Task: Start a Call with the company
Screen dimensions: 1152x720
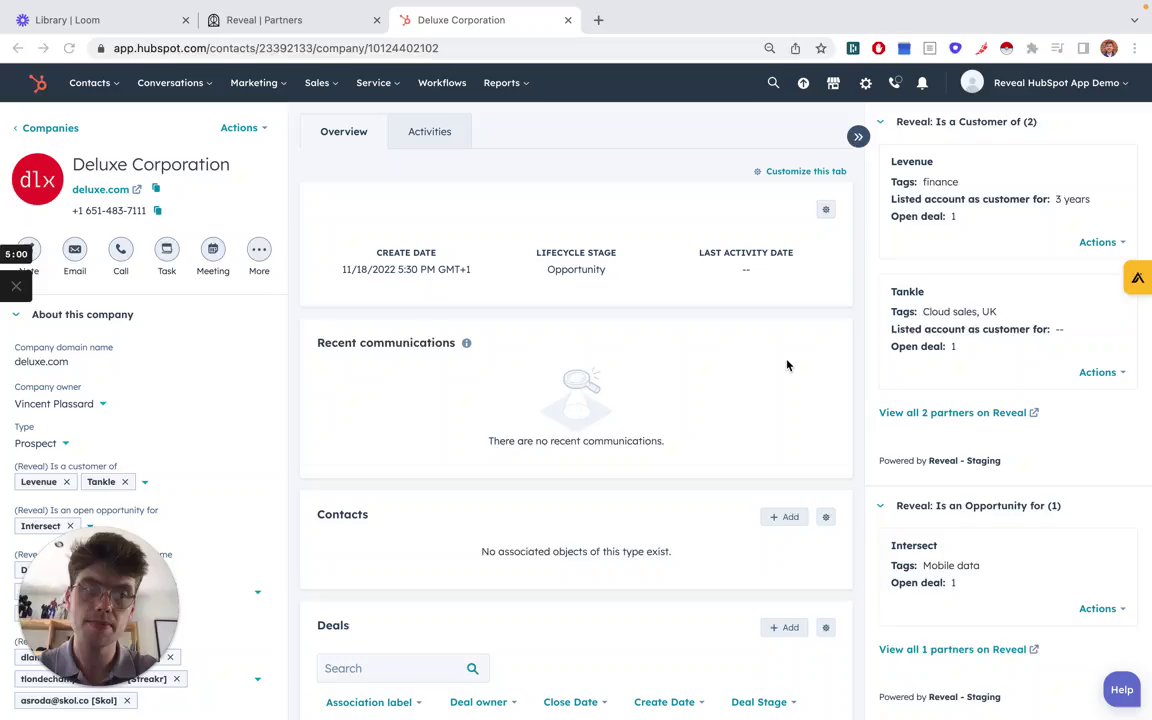Action: tap(120, 249)
